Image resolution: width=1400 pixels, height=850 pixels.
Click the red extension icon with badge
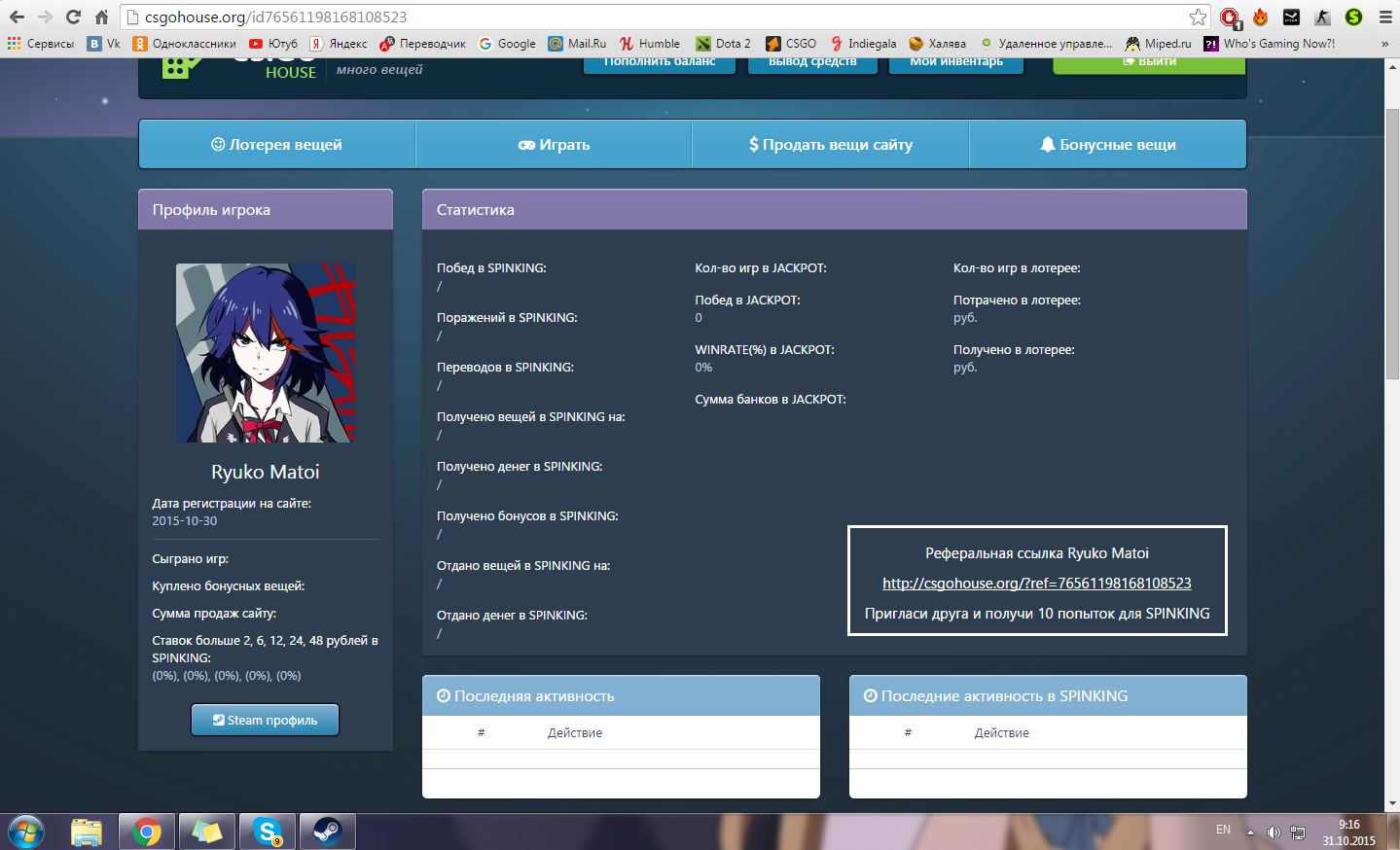coord(1230,18)
